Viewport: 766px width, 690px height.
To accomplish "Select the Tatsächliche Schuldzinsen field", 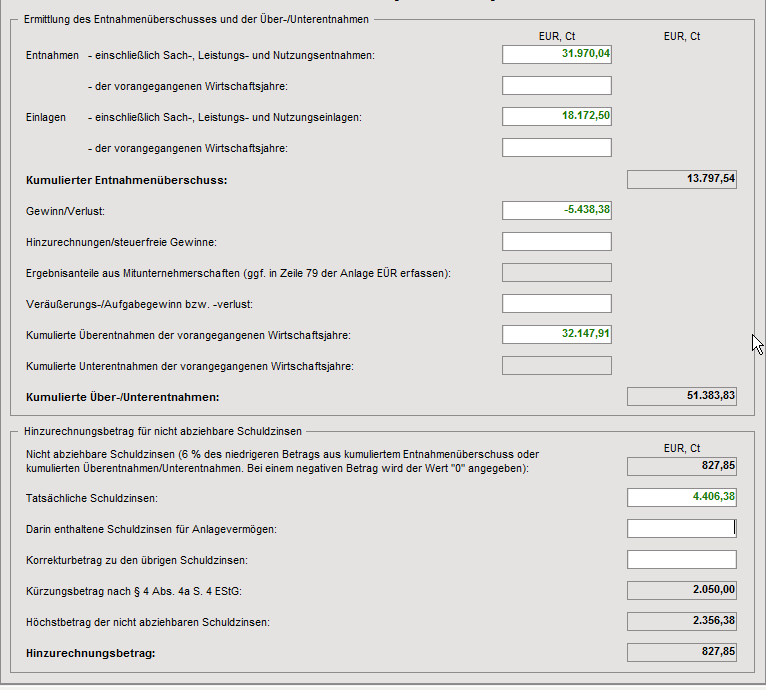I will [x=681, y=497].
